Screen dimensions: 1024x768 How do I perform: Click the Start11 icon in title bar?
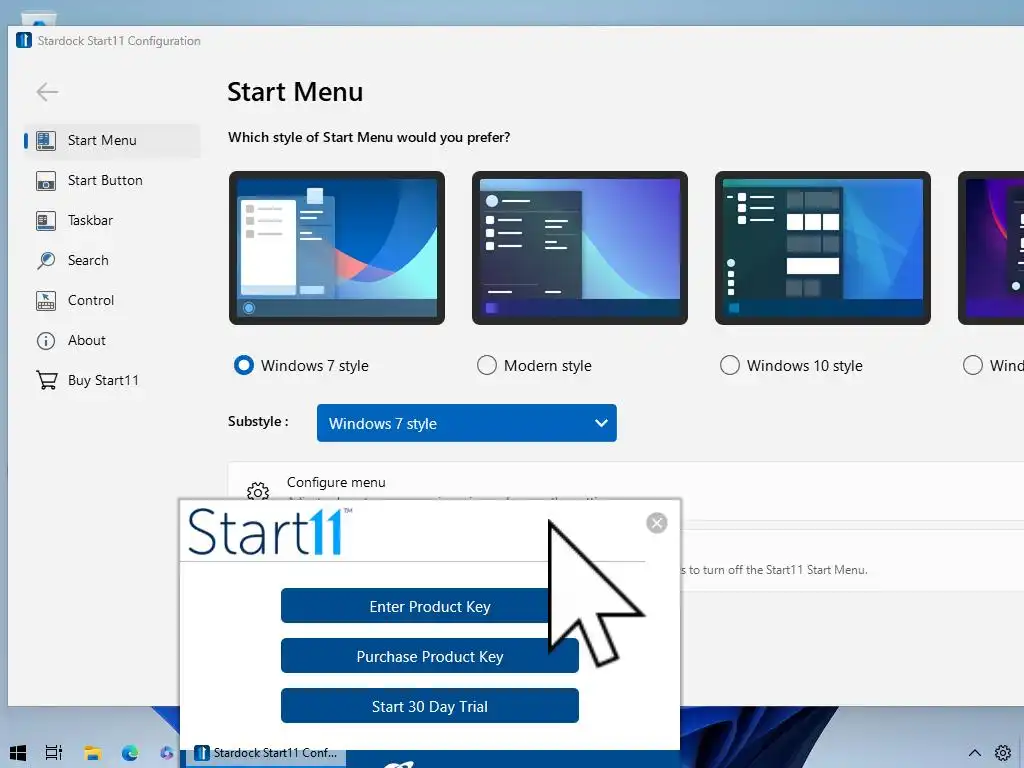tap(24, 40)
